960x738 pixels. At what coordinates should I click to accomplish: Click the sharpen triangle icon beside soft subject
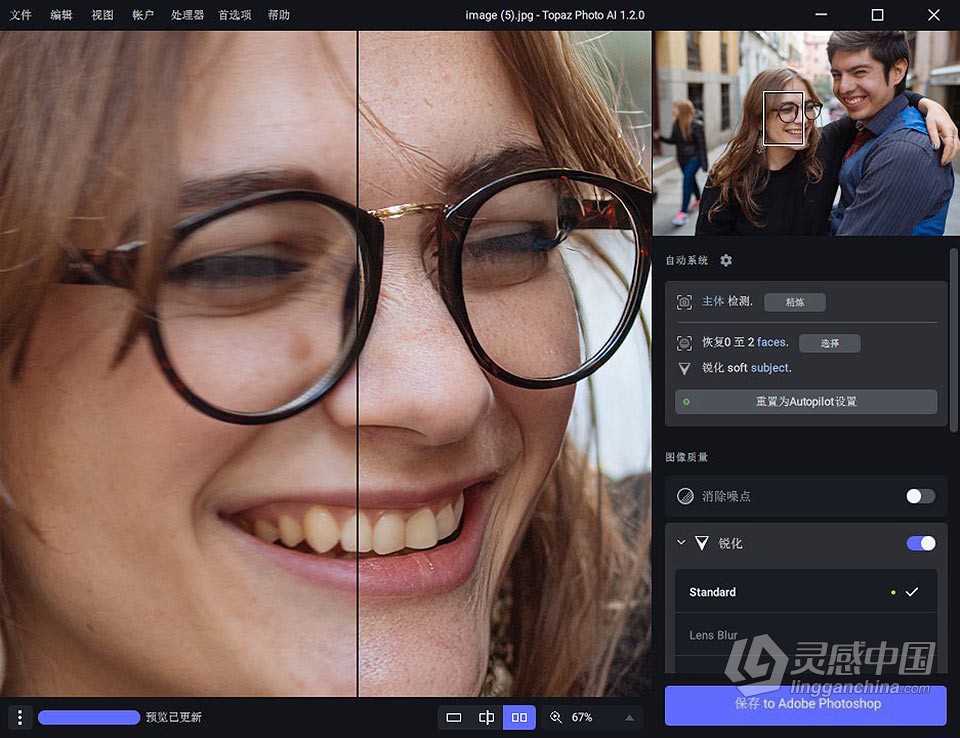(x=684, y=369)
